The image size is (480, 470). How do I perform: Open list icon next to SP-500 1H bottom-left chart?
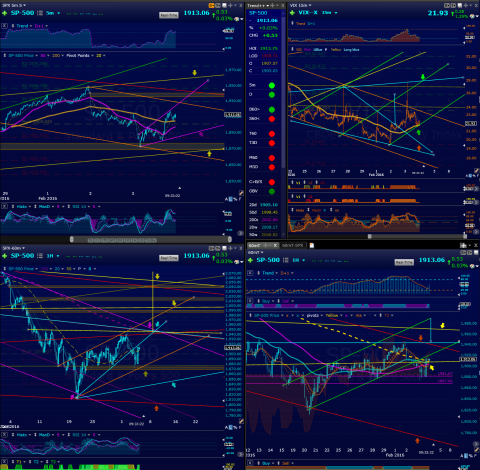[40, 256]
